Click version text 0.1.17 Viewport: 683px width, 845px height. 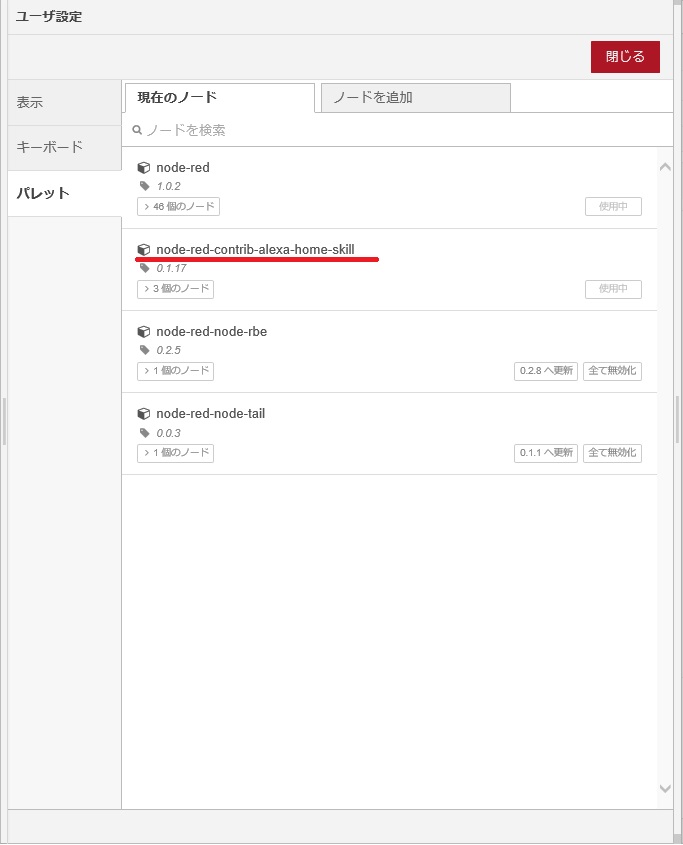click(171, 268)
